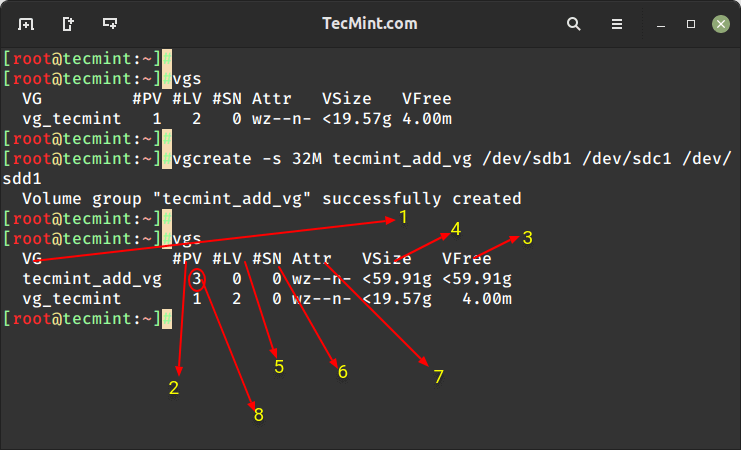Click the yellow annotation number 7
The width and height of the screenshot is (741, 450).
click(438, 377)
